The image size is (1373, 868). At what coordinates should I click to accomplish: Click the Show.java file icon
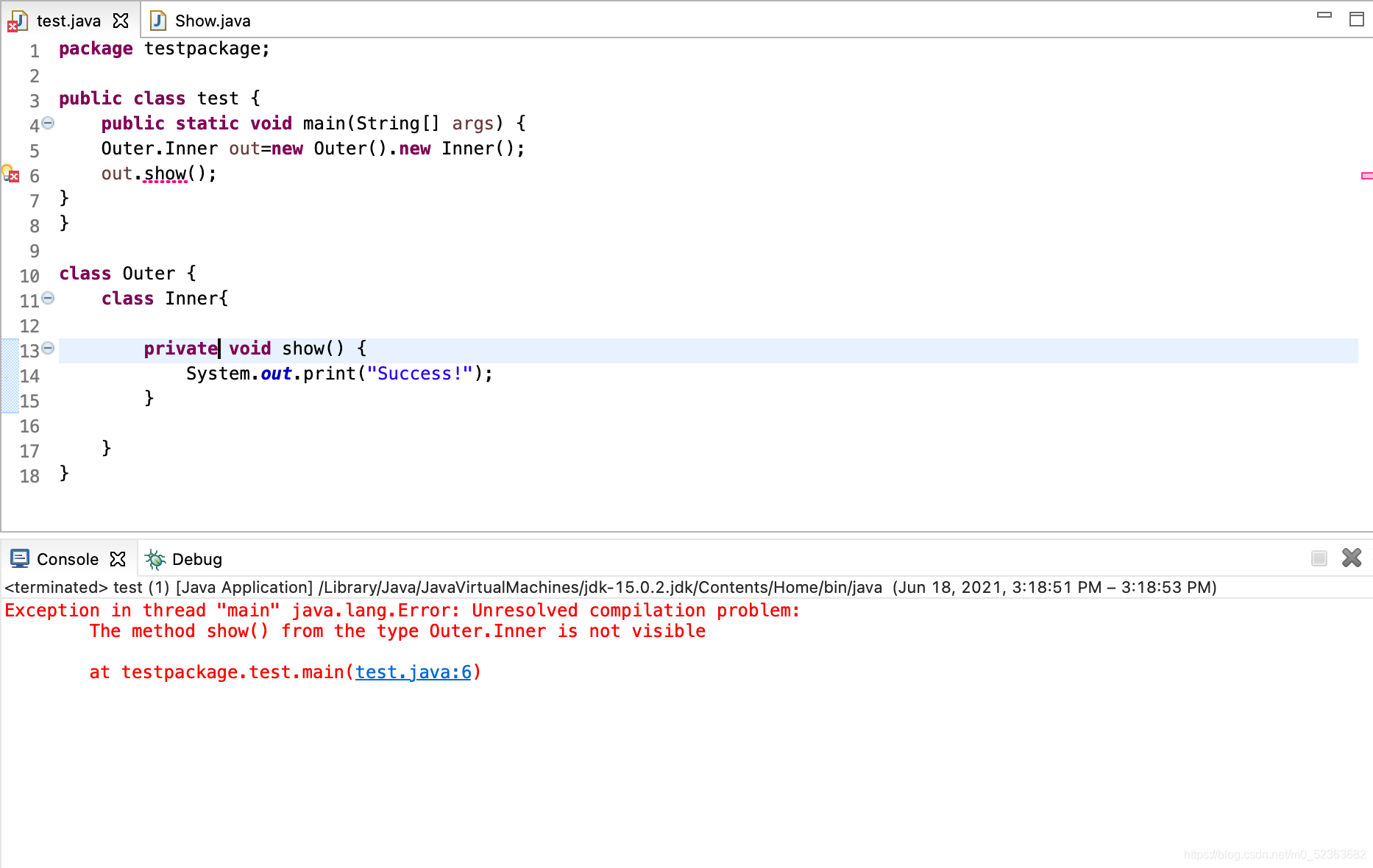[158, 21]
